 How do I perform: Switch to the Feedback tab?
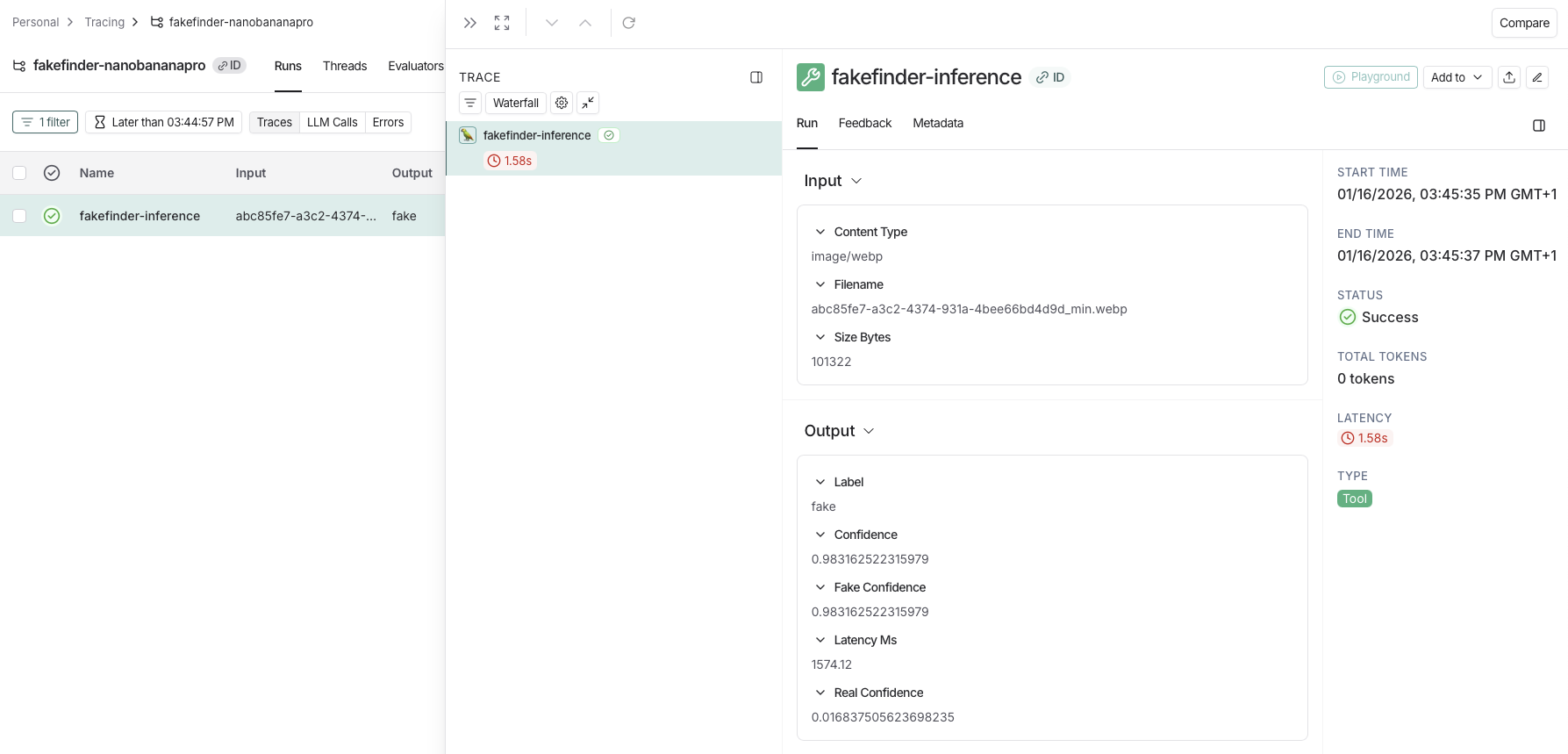point(864,123)
